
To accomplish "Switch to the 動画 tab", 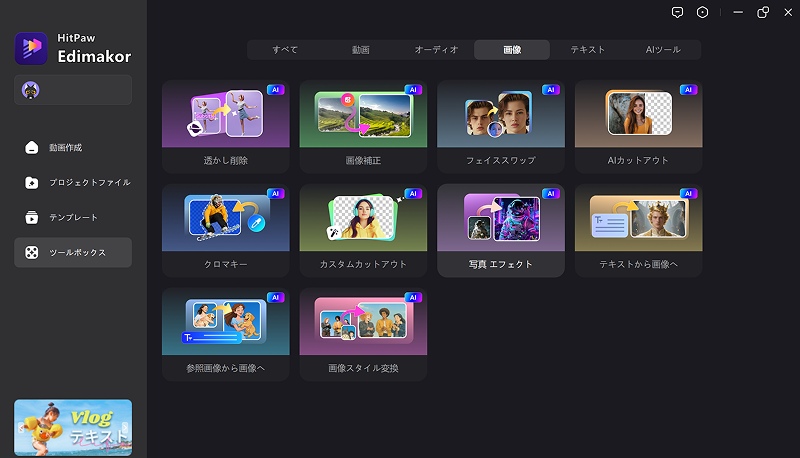I will coord(360,49).
